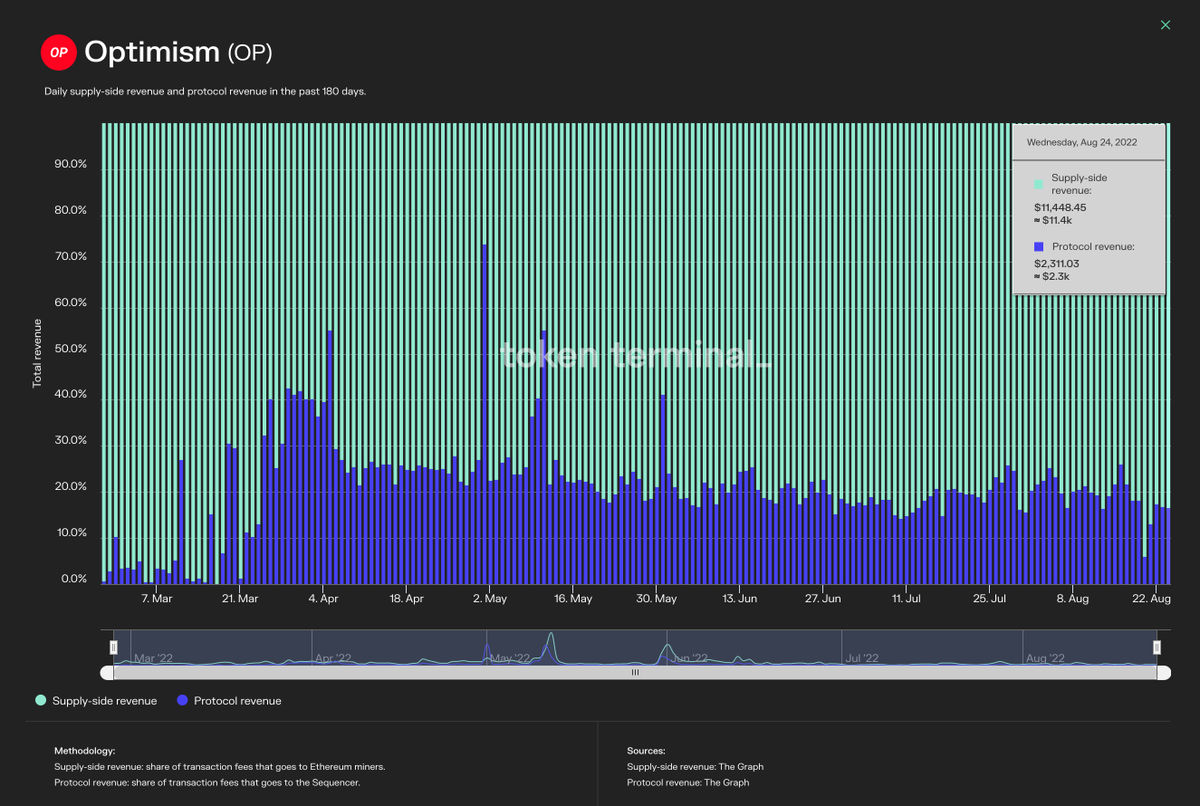Click the May '22 spike in the minimap overview
The width and height of the screenshot is (1200, 806).
[x=553, y=640]
